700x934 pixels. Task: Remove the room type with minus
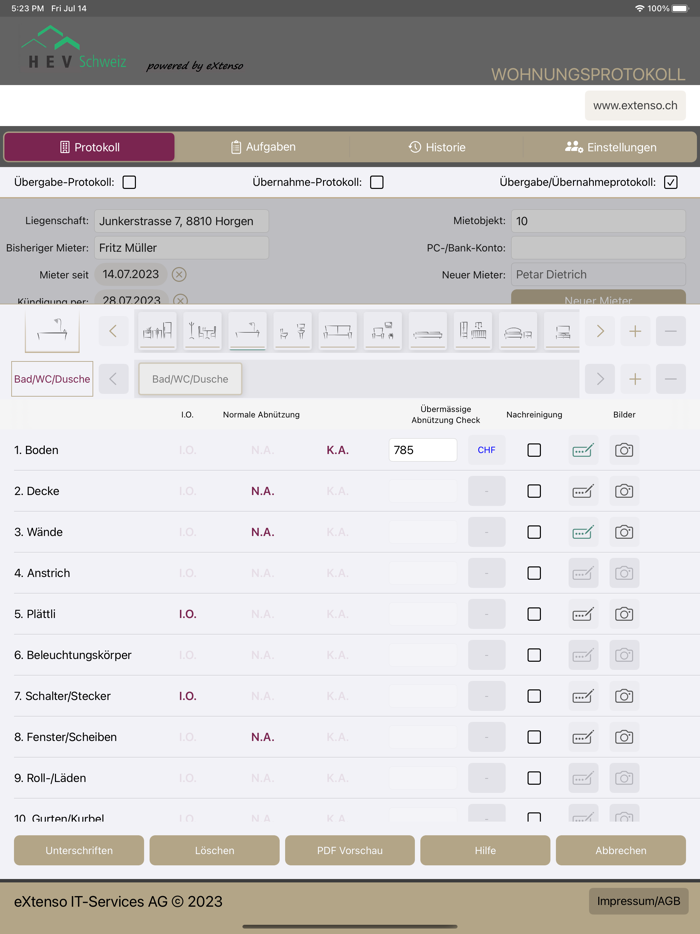tap(670, 331)
